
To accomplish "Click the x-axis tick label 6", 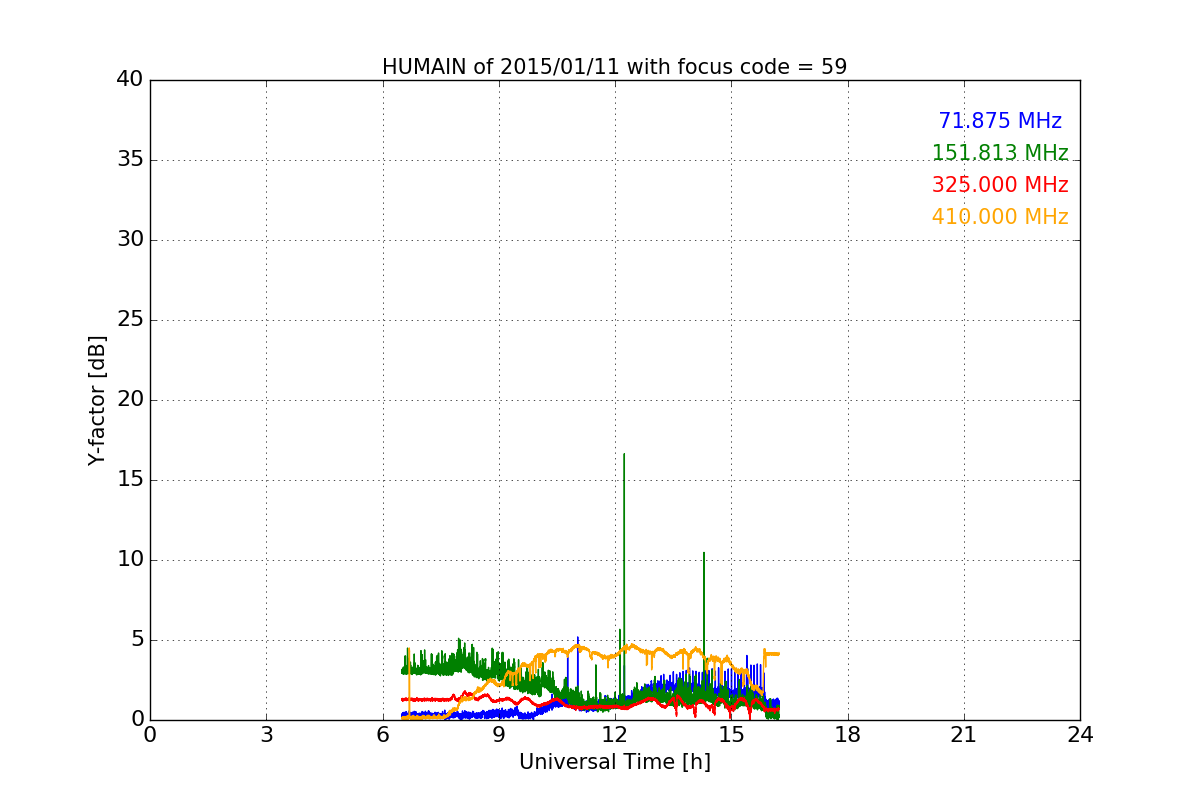I will click(x=383, y=735).
